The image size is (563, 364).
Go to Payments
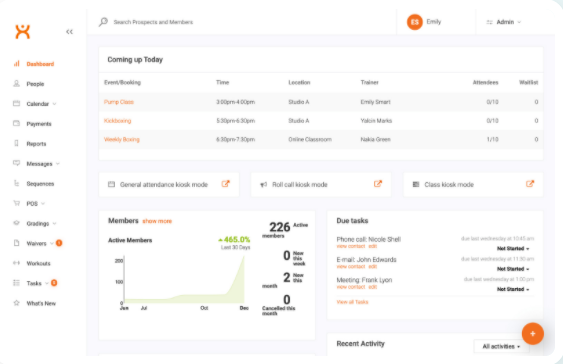coord(39,124)
